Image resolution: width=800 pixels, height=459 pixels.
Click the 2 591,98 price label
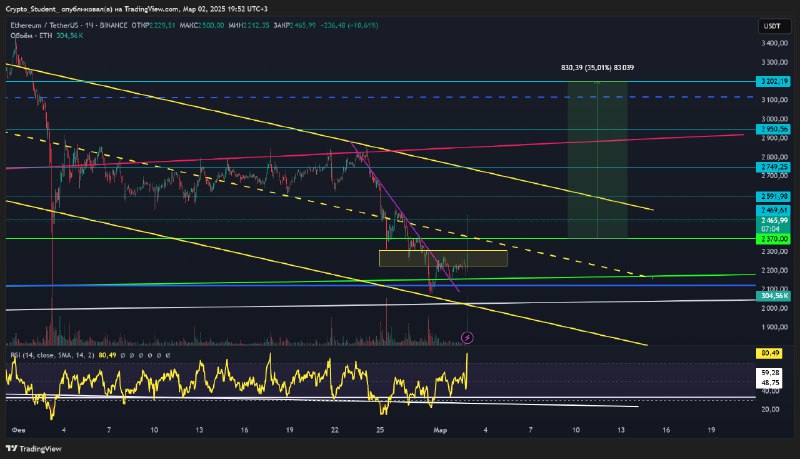click(x=773, y=196)
